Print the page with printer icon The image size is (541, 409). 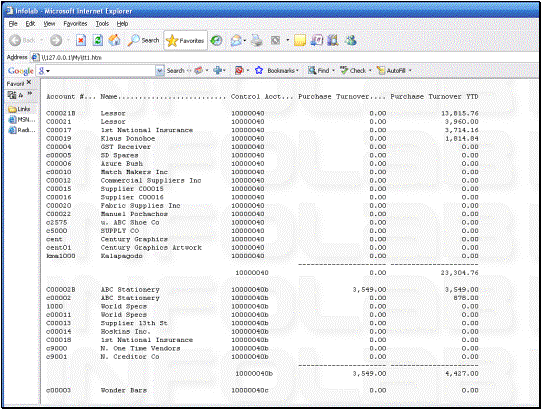[x=256, y=41]
